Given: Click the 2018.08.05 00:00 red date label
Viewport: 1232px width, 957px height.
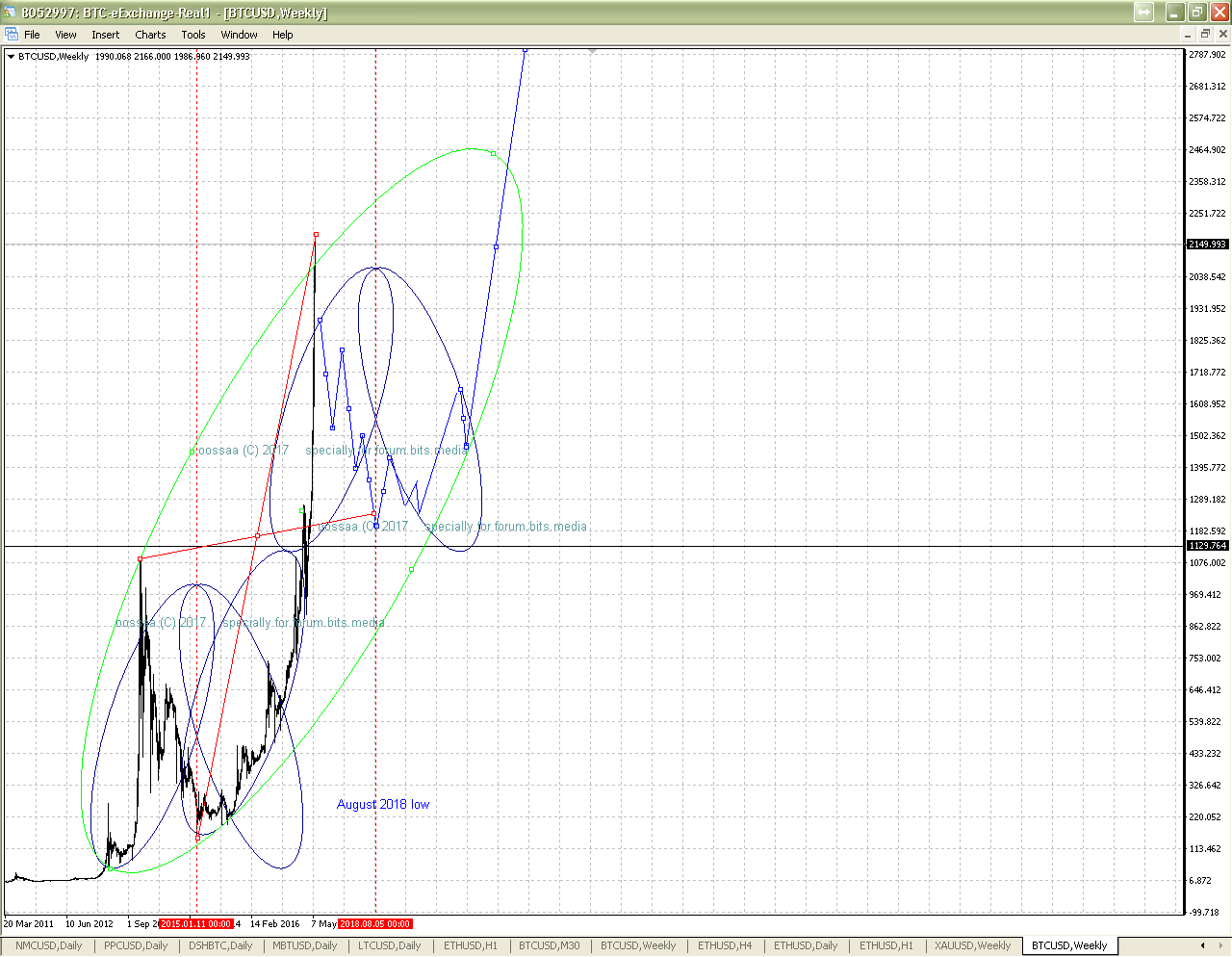Looking at the screenshot, I should pyautogui.click(x=375, y=924).
